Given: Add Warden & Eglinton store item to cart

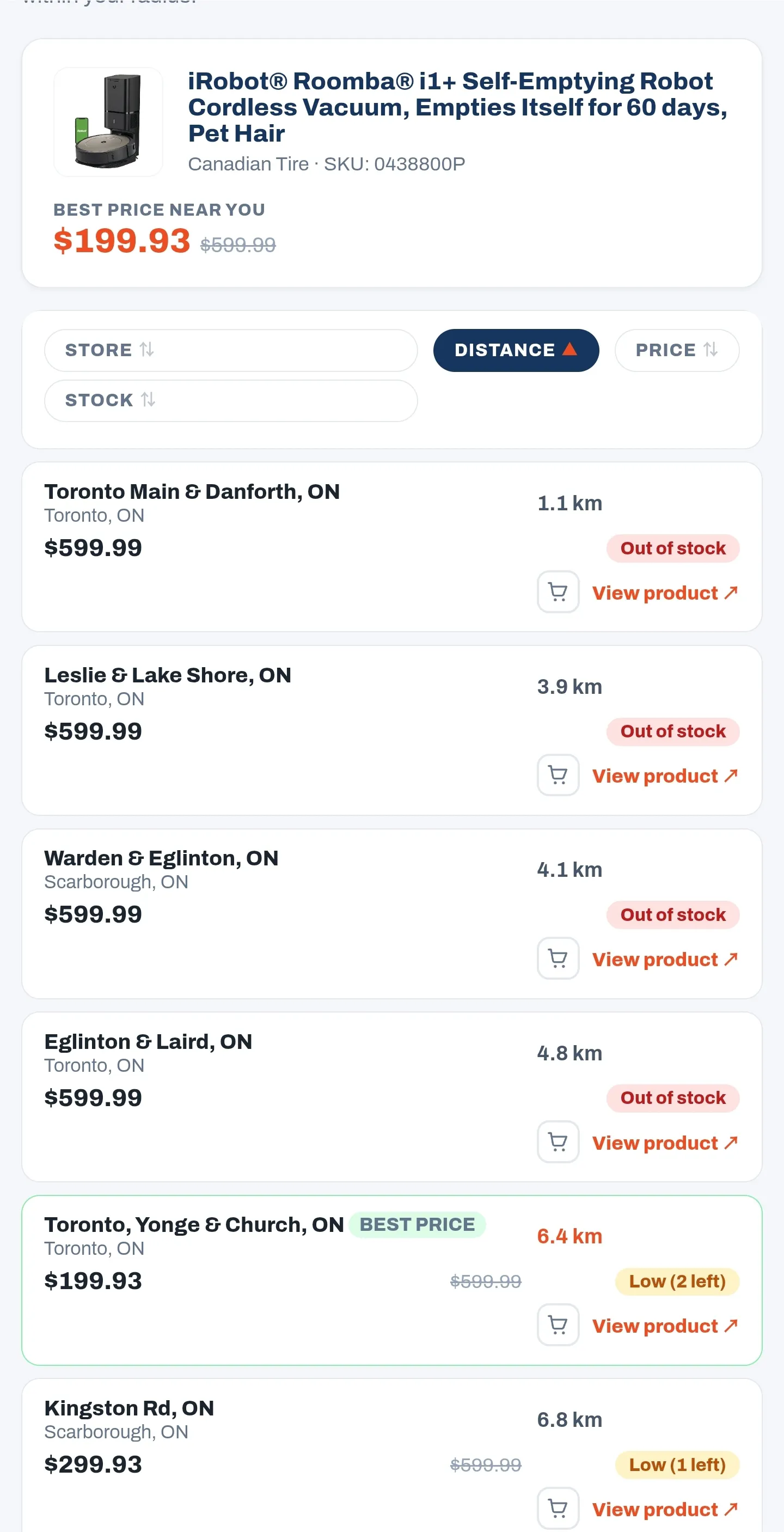Looking at the screenshot, I should pos(558,958).
